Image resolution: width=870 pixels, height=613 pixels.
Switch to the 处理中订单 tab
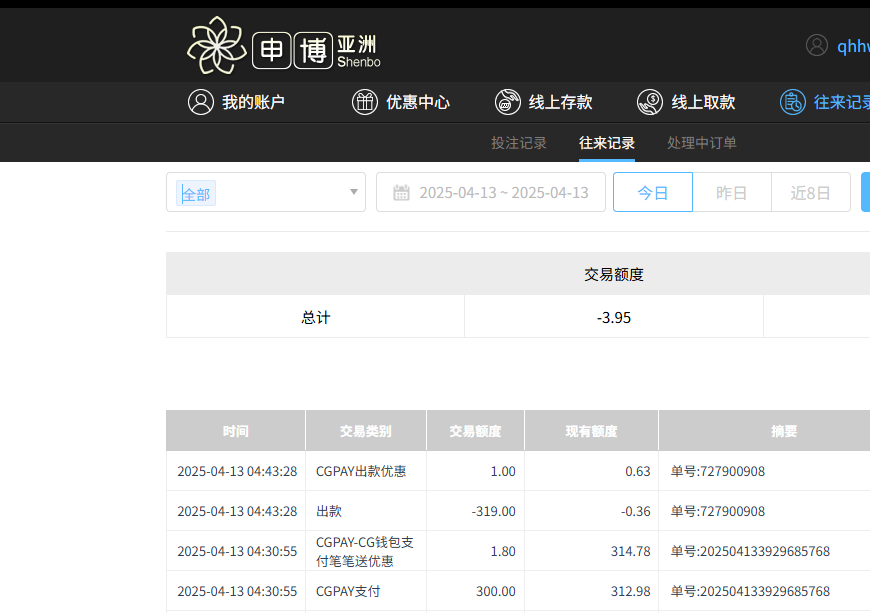701,142
